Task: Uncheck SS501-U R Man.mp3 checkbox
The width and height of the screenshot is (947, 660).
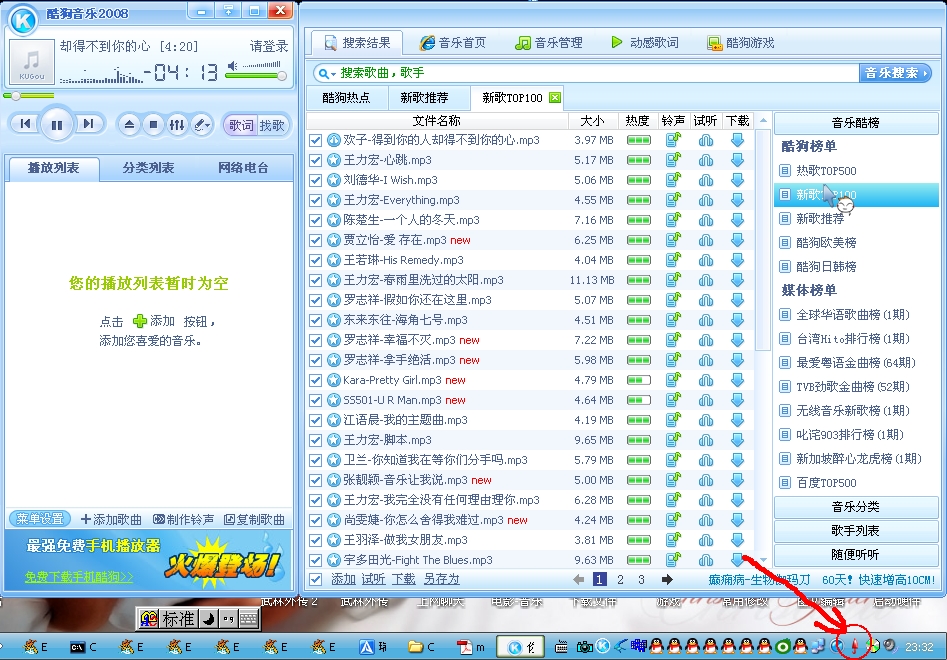Action: click(315, 400)
